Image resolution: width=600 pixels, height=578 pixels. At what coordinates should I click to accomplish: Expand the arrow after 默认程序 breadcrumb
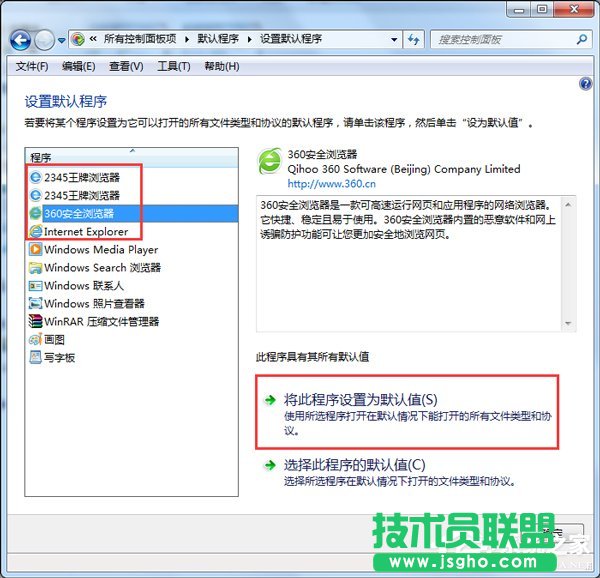pyautogui.click(x=249, y=39)
